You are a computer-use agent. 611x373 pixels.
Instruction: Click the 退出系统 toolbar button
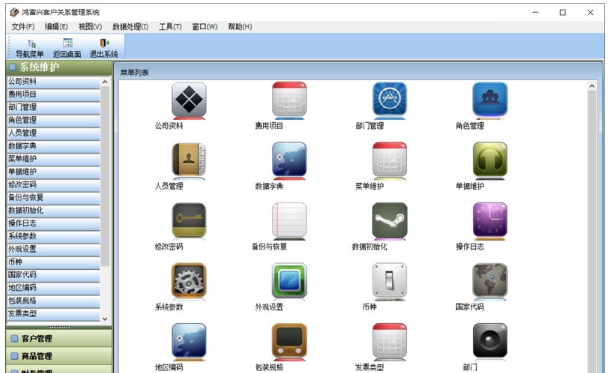coord(104,48)
